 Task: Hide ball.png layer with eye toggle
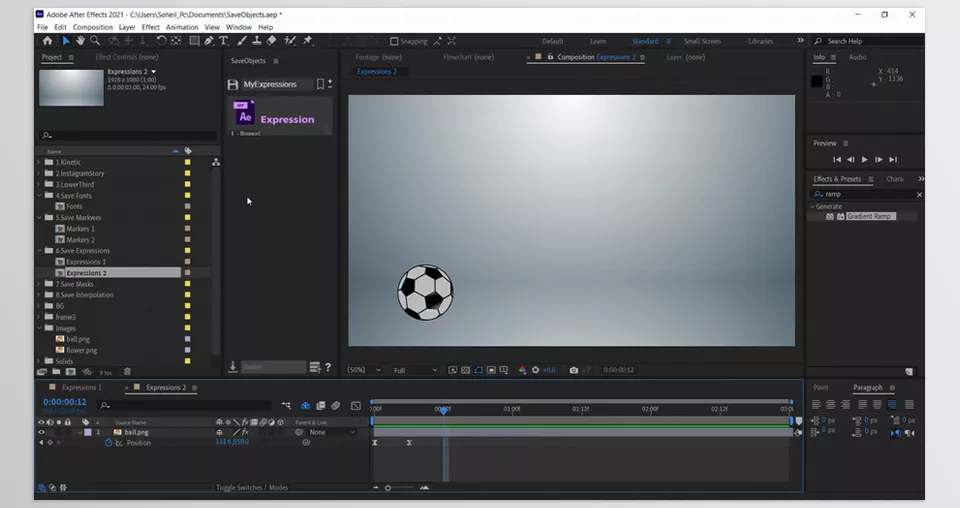click(42, 432)
